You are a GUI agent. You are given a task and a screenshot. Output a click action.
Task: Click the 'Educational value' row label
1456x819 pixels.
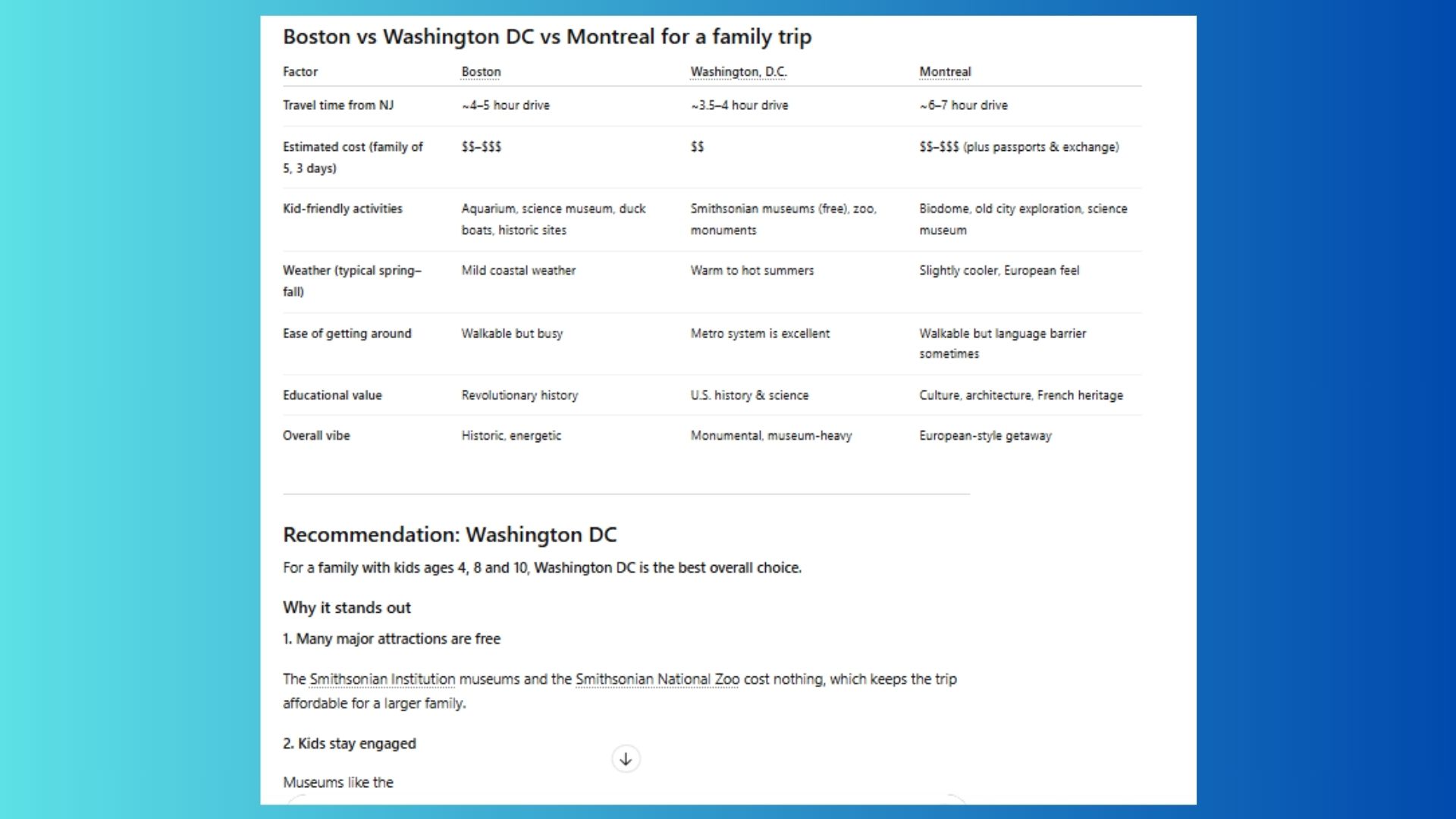(x=332, y=395)
